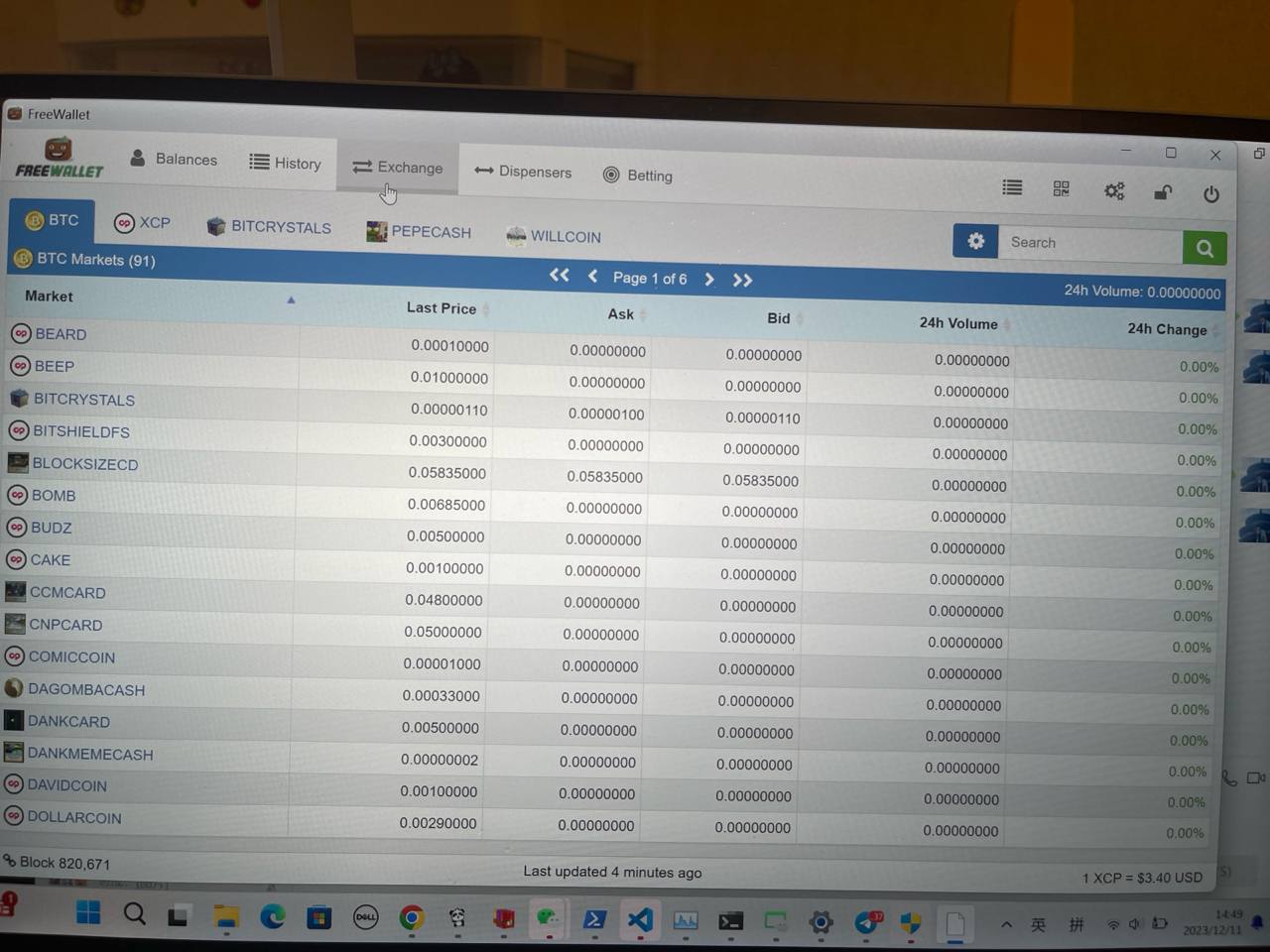Open the Betting tab
This screenshot has height=952, width=1270.
638,176
